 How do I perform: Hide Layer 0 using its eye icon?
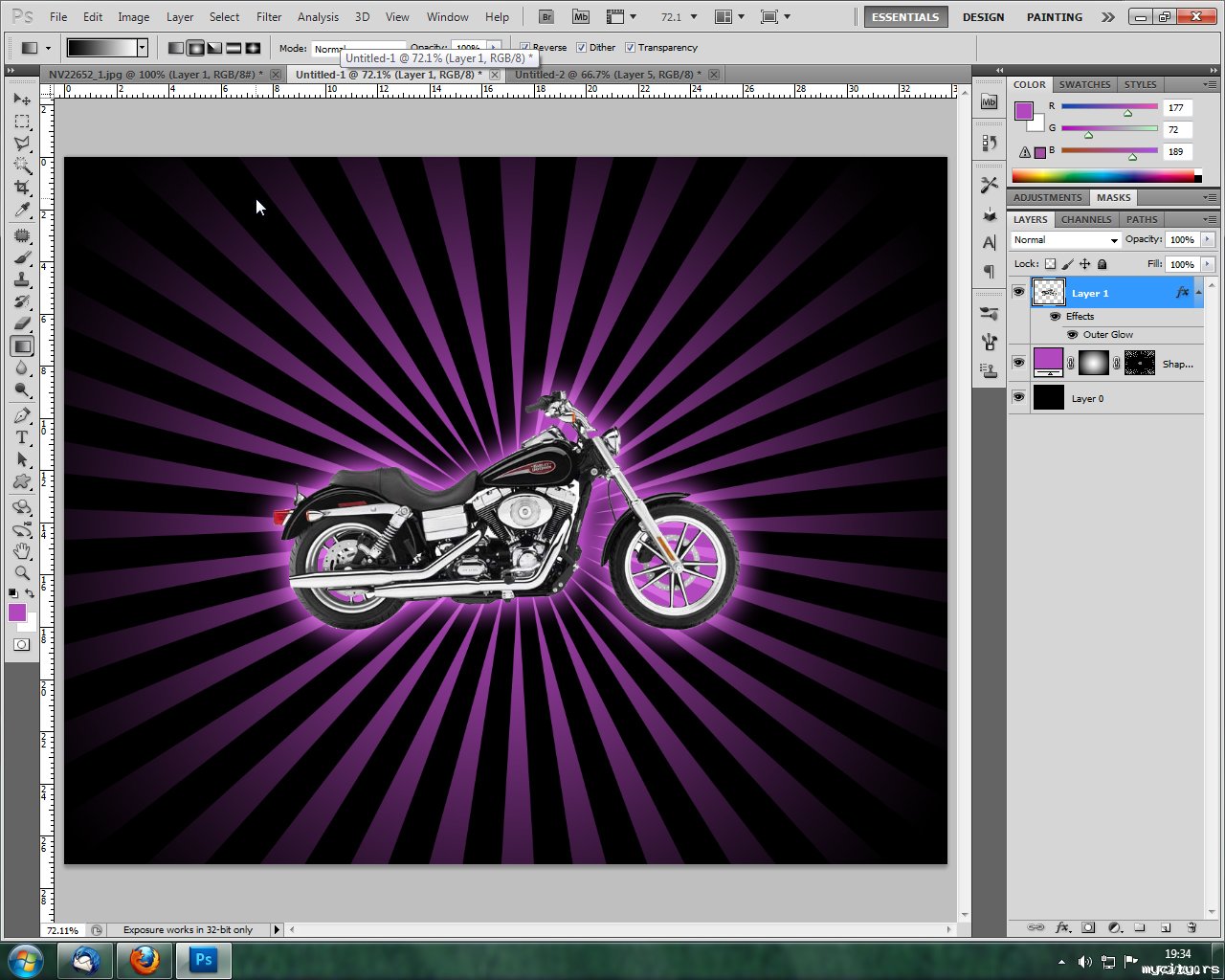pyautogui.click(x=1018, y=398)
